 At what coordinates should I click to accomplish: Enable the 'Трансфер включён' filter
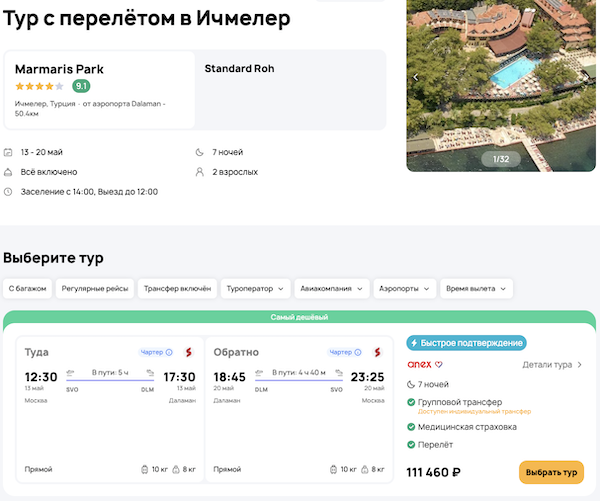click(x=176, y=289)
